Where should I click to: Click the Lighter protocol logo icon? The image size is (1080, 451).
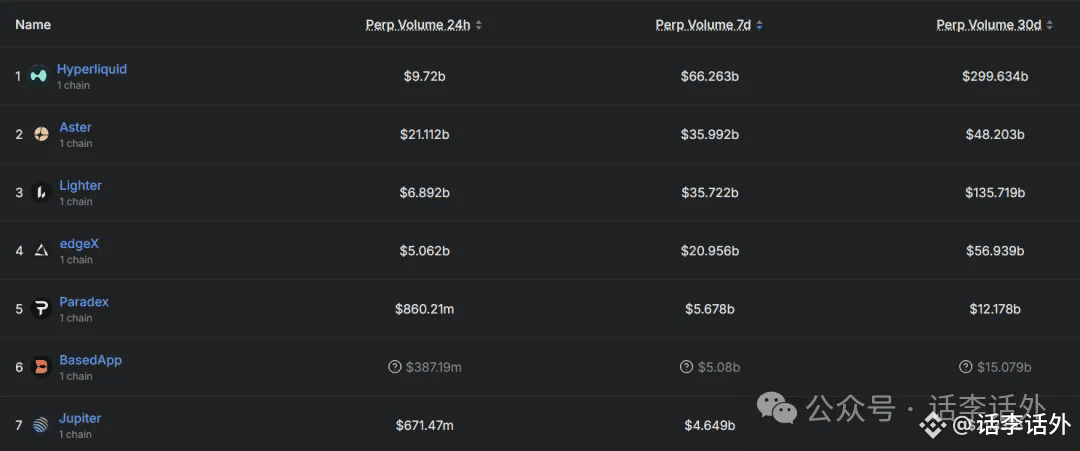(41, 193)
